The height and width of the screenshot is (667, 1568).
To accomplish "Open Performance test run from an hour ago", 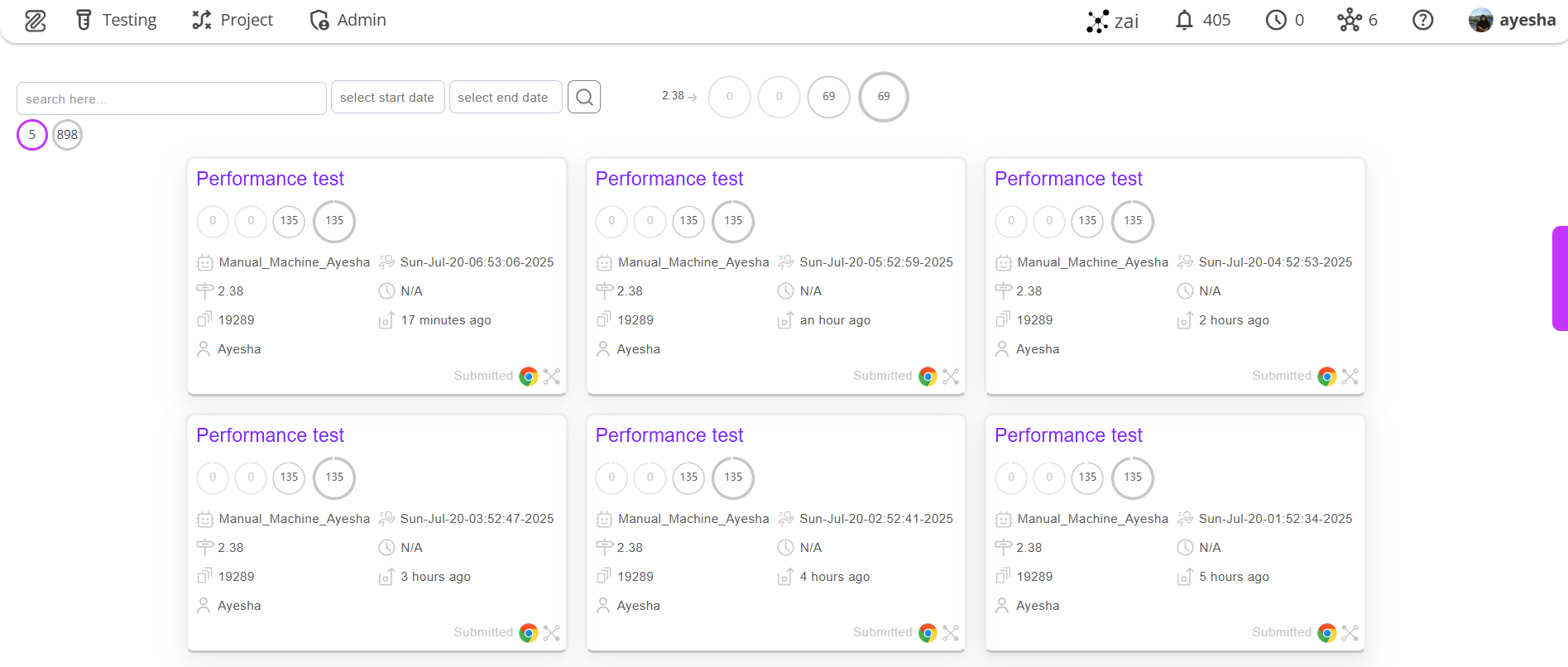I will click(669, 179).
